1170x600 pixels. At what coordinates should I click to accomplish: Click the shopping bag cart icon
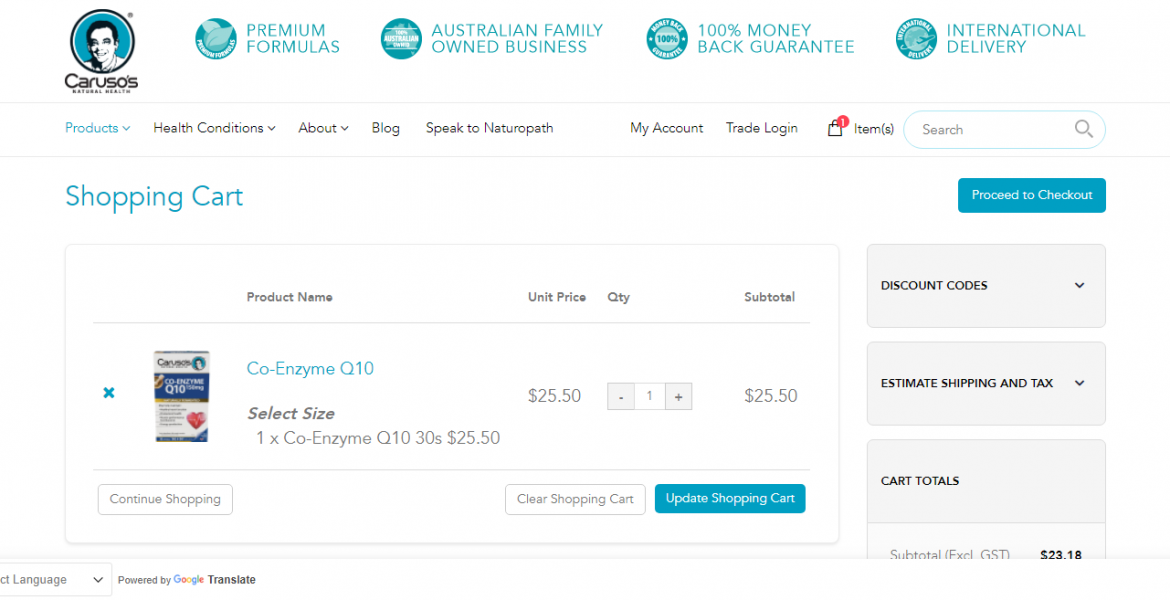click(x=835, y=128)
